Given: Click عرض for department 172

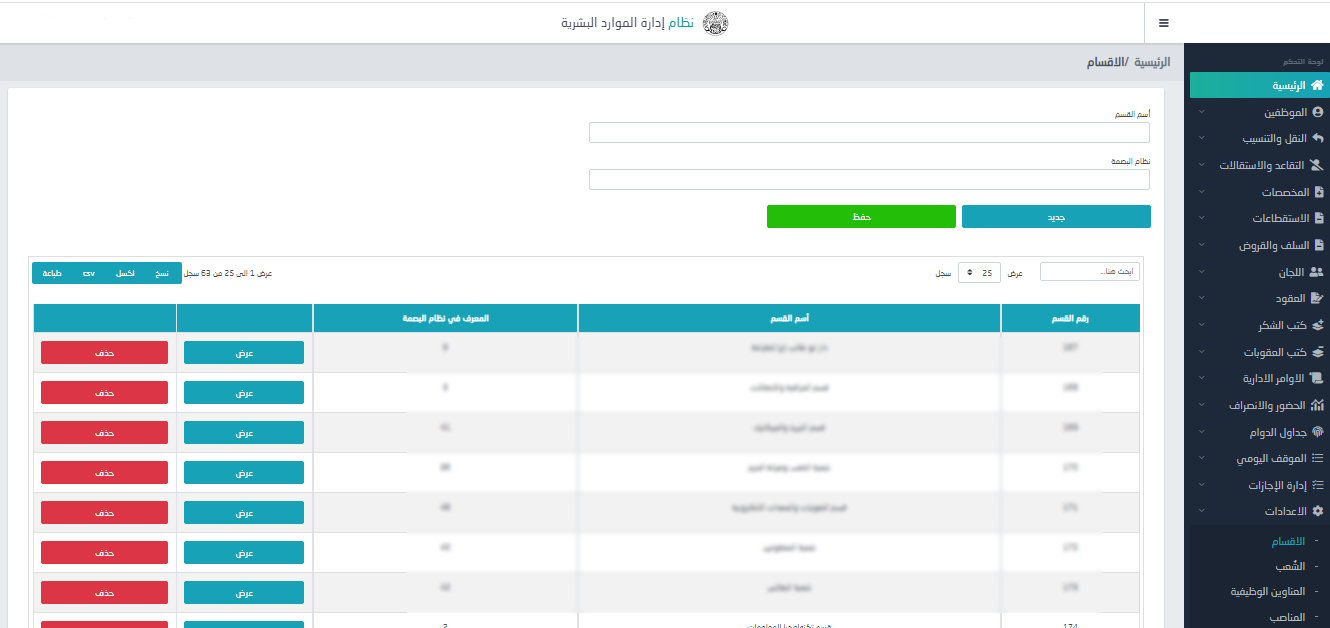Looking at the screenshot, I should [244, 553].
